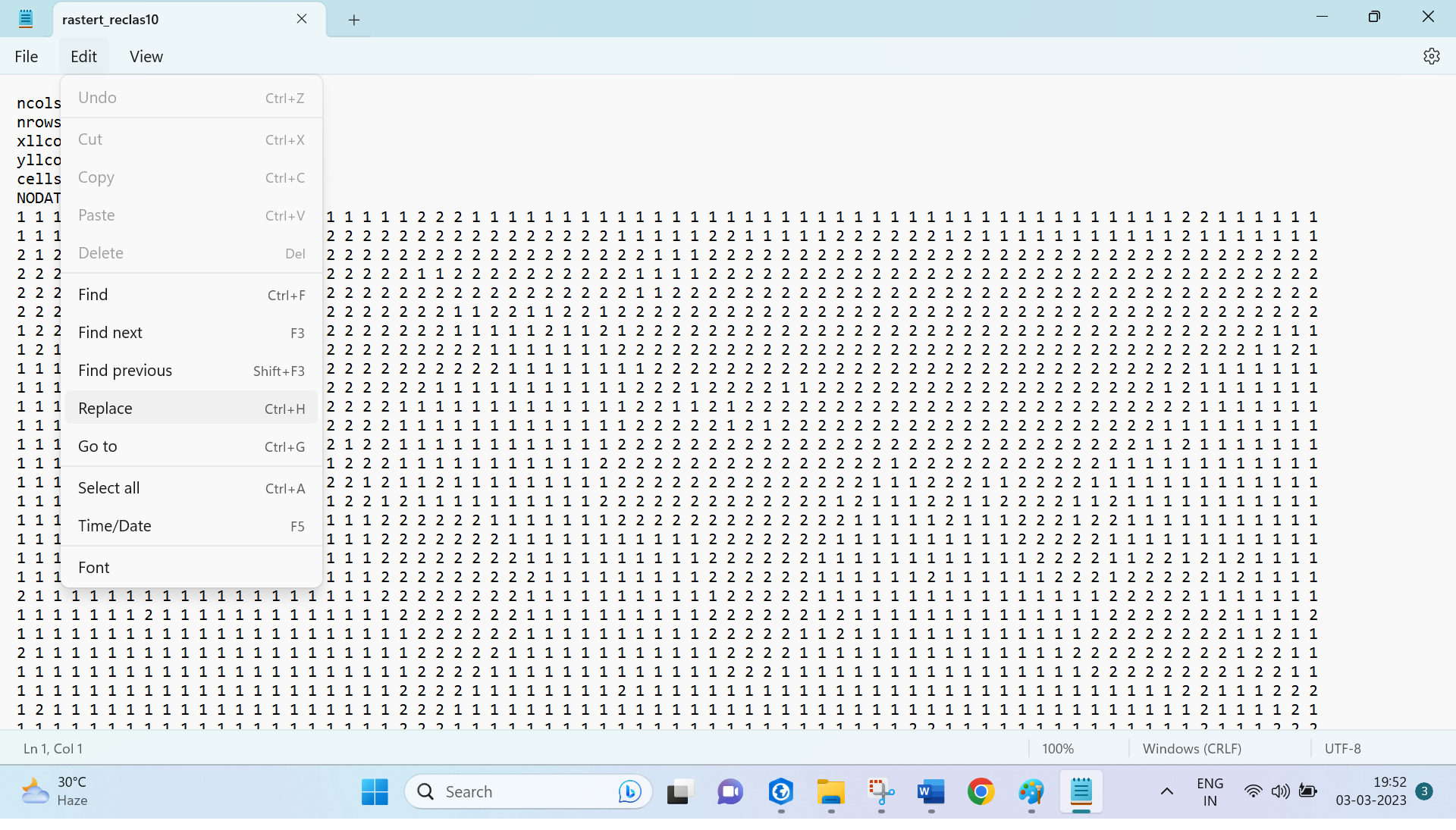
Task: Click the 100% zoom level indicator
Action: [1057, 749]
